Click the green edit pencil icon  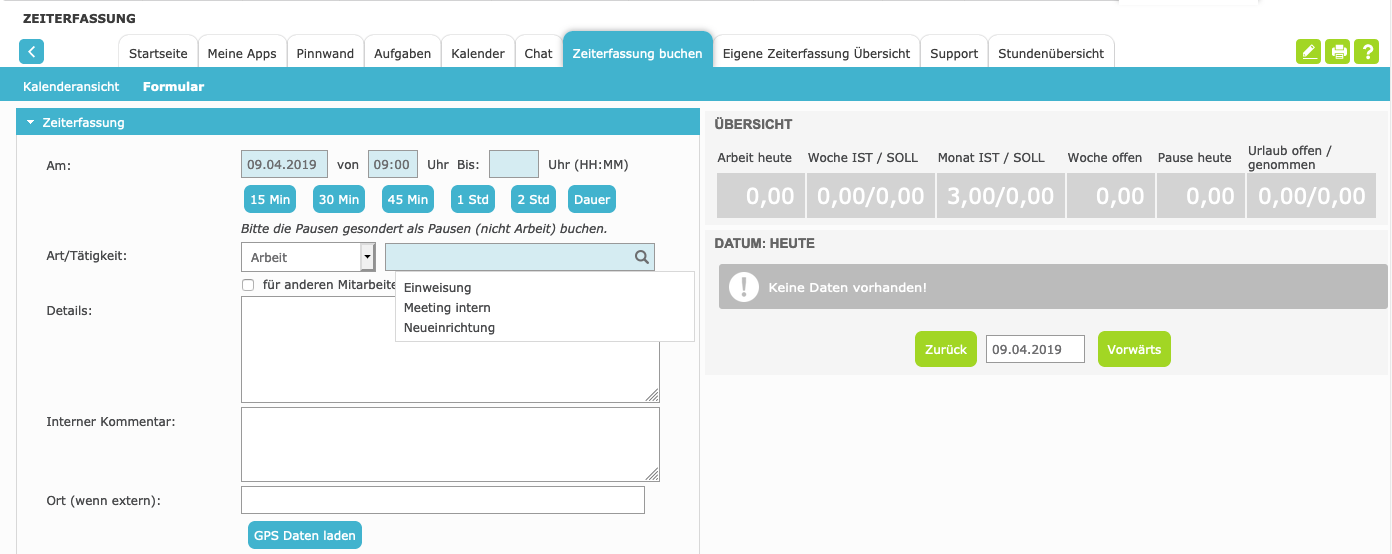pyautogui.click(x=1308, y=53)
